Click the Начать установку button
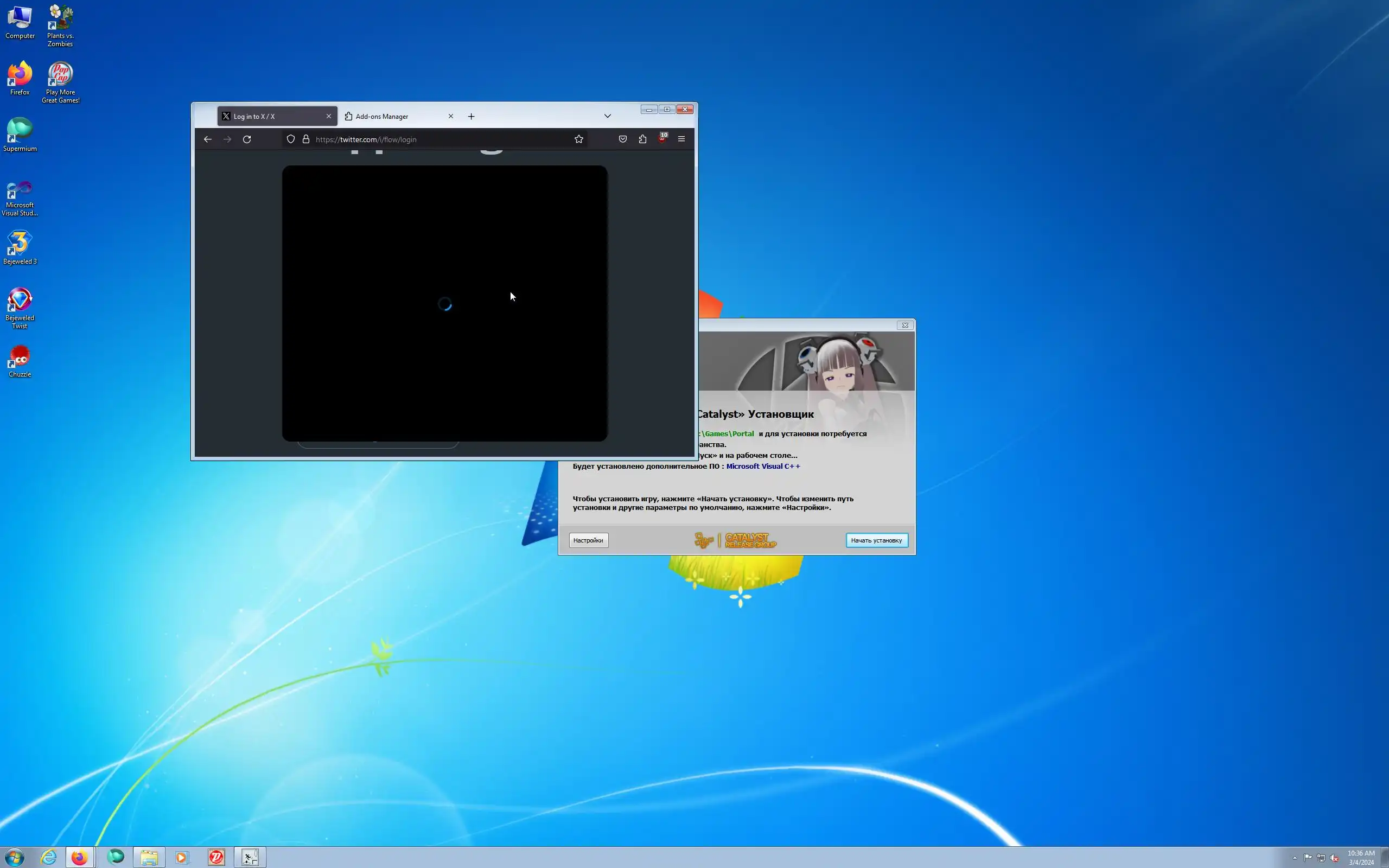This screenshot has height=868, width=1389. click(x=876, y=540)
